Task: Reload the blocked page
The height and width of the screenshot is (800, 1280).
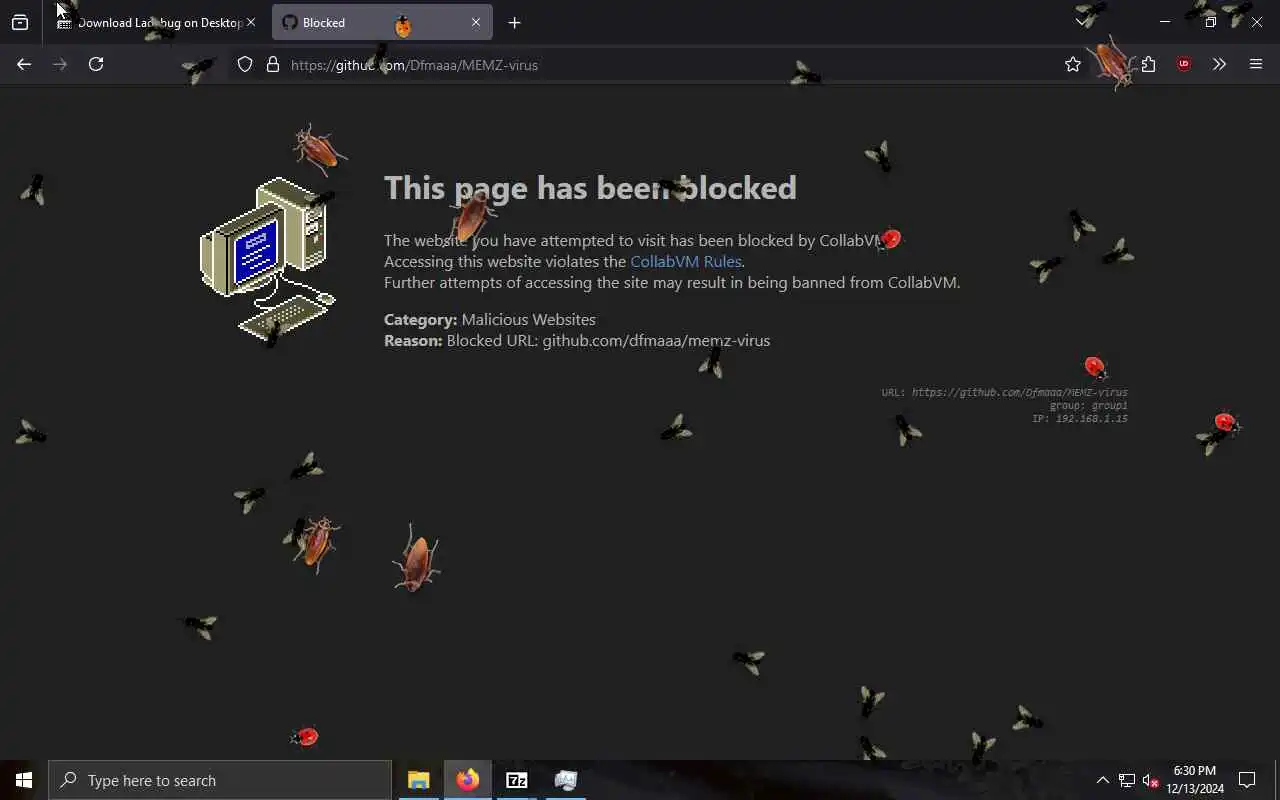Action: pos(96,64)
